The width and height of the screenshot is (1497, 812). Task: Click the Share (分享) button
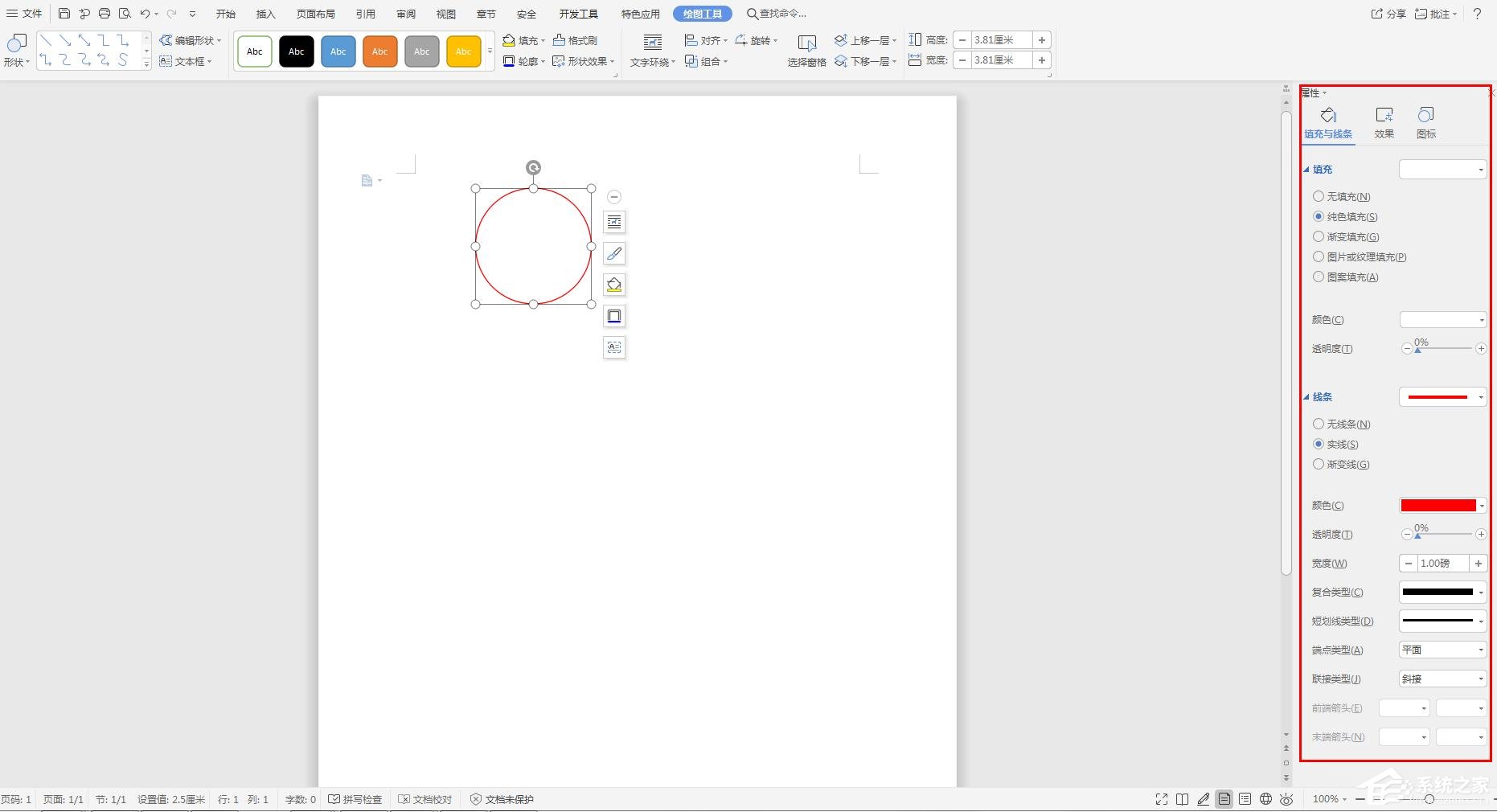coord(1388,14)
